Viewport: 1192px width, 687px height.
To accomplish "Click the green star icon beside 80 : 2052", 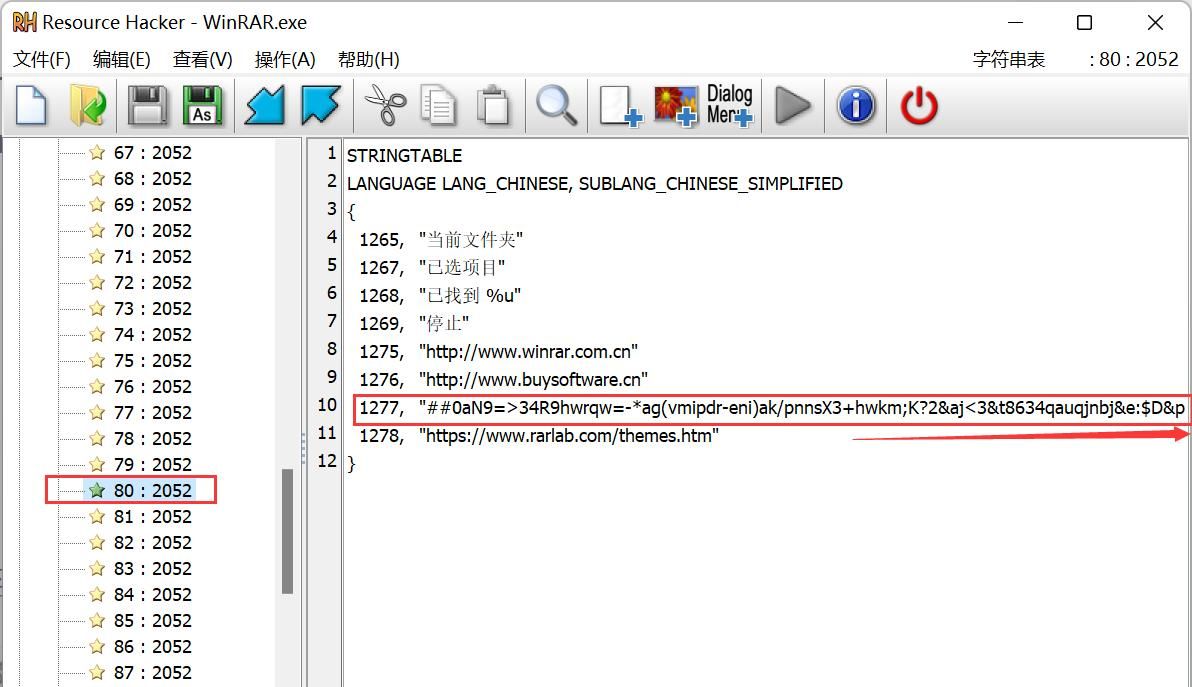I will [97, 490].
